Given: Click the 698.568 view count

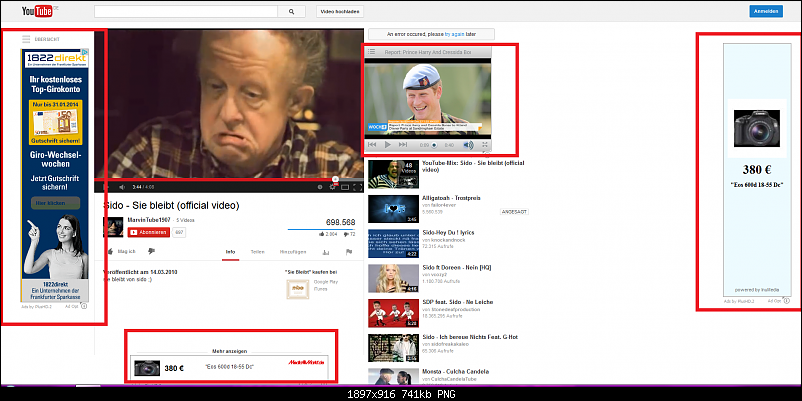Looking at the screenshot, I should pyautogui.click(x=341, y=222).
